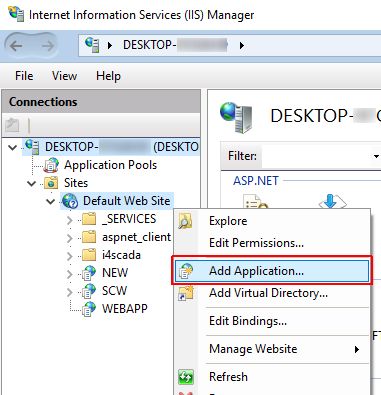This screenshot has height=395, width=381.
Task: Click the Sites folder icon
Action: pyautogui.click(x=51, y=183)
